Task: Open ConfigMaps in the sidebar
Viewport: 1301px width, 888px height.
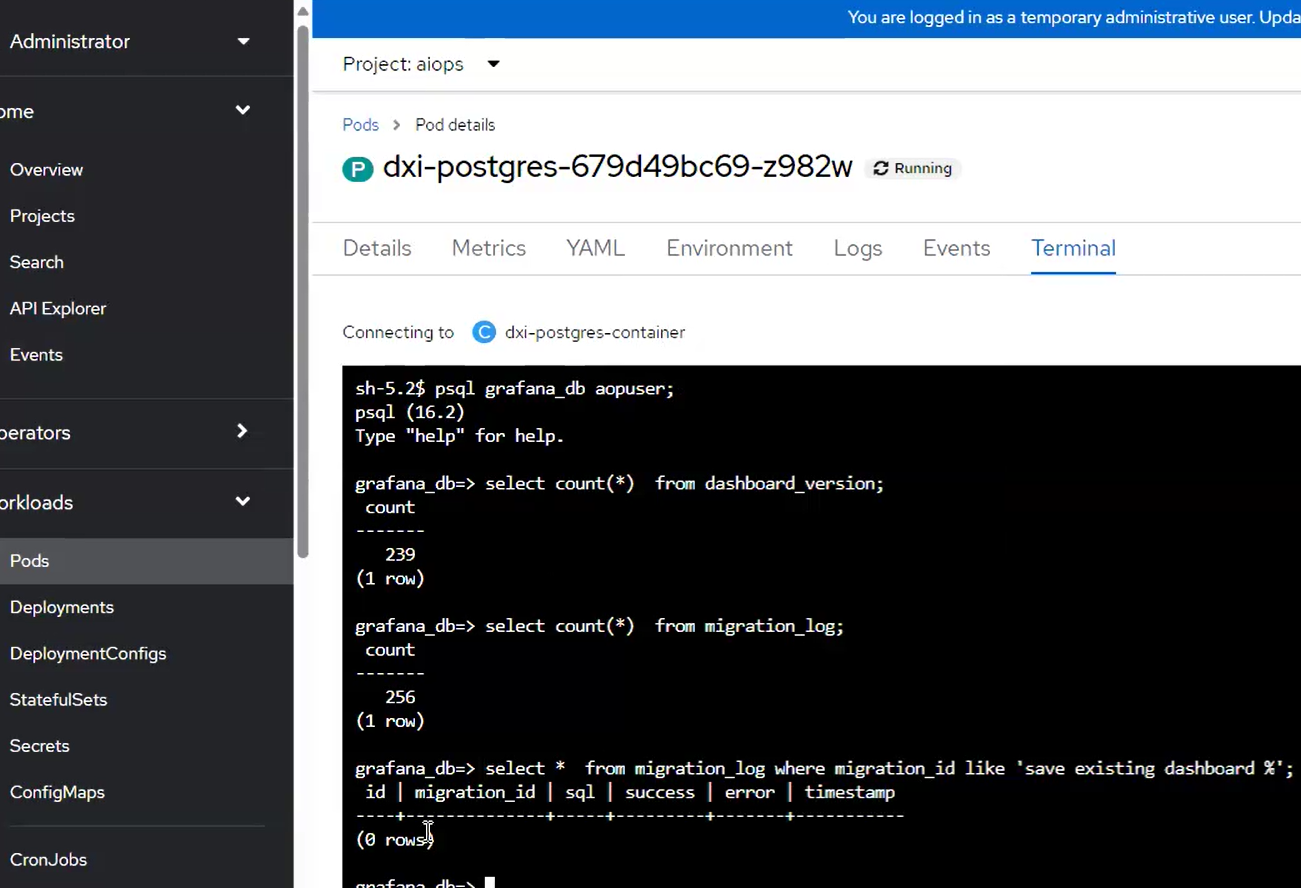Action: click(57, 792)
